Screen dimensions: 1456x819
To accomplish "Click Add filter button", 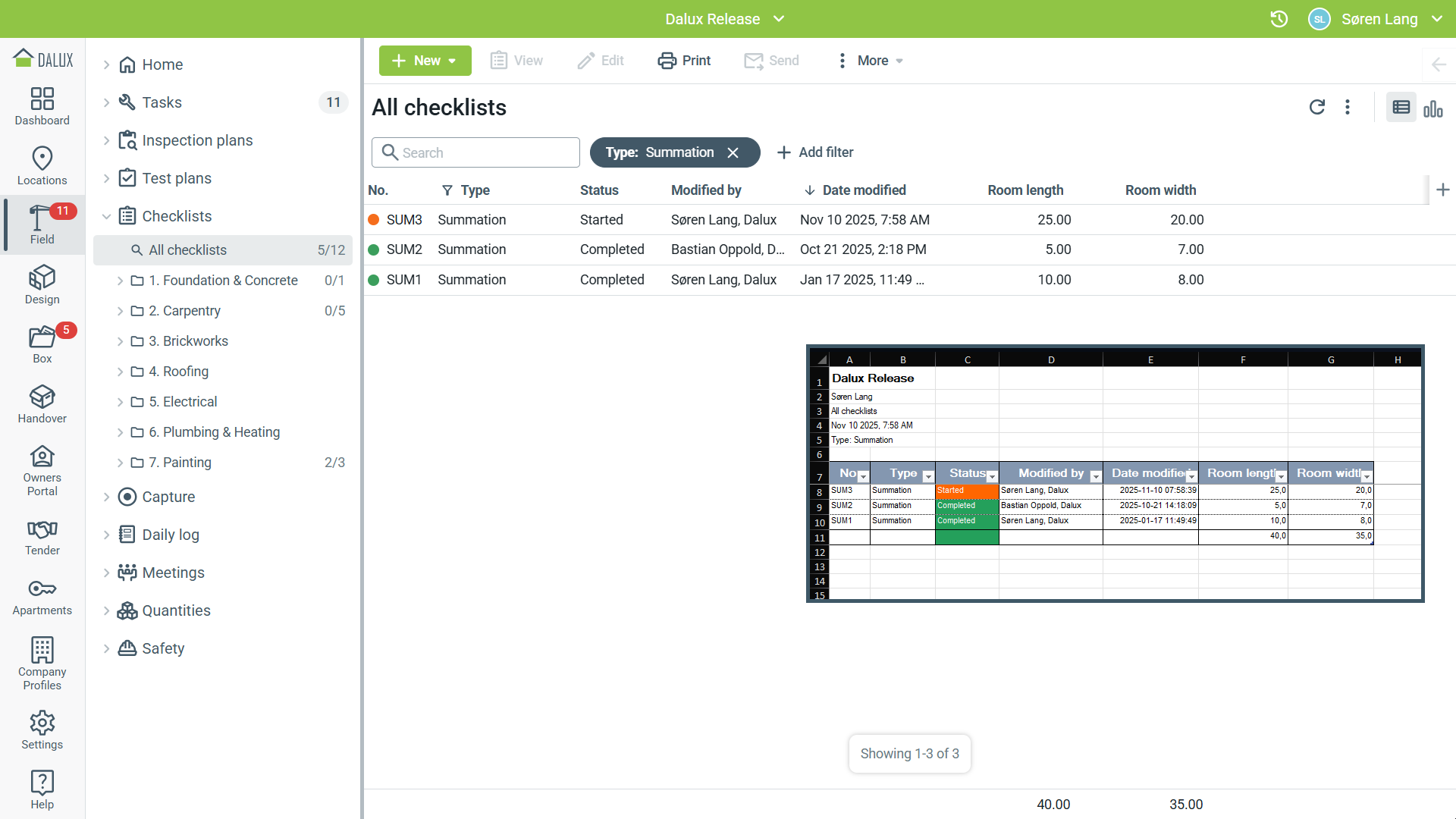I will (x=815, y=152).
